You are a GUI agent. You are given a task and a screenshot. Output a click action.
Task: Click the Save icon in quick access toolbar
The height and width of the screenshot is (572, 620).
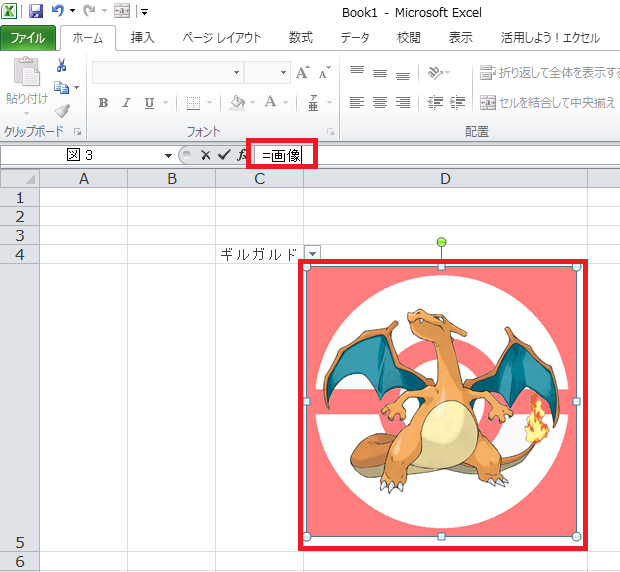36,11
